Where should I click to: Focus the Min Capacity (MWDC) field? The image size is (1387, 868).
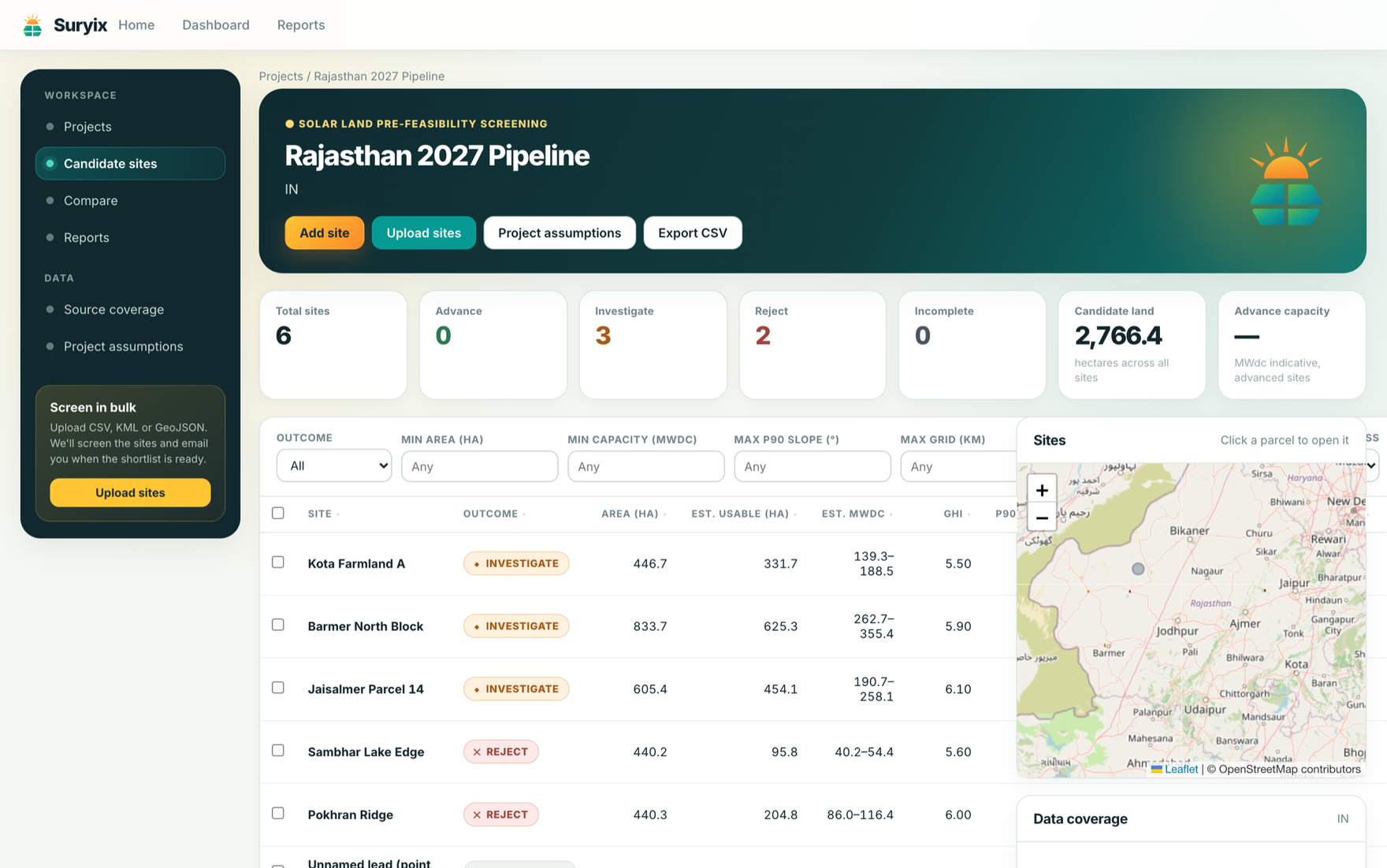[x=646, y=466]
